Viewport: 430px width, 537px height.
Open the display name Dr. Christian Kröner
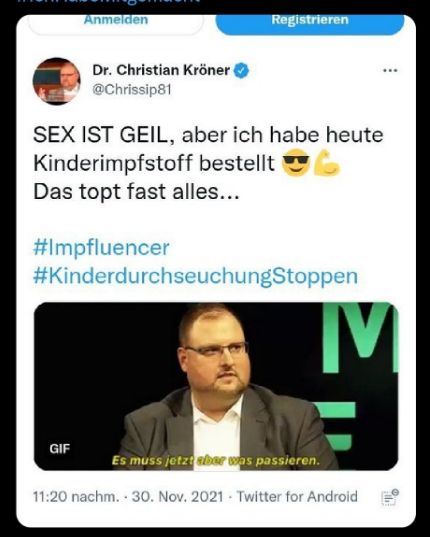click(x=161, y=70)
